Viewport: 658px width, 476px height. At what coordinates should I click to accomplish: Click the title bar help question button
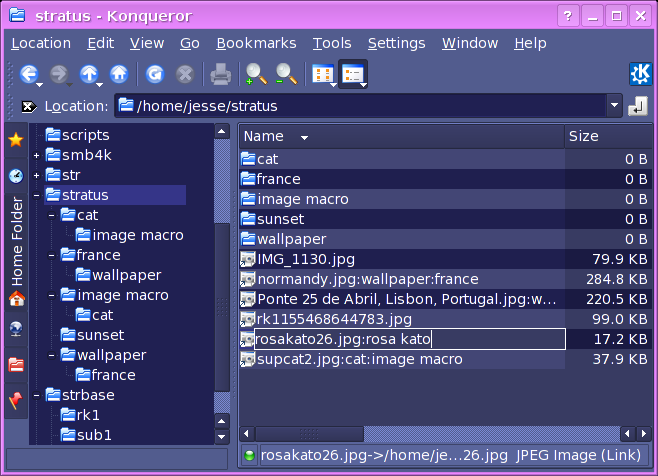click(568, 16)
